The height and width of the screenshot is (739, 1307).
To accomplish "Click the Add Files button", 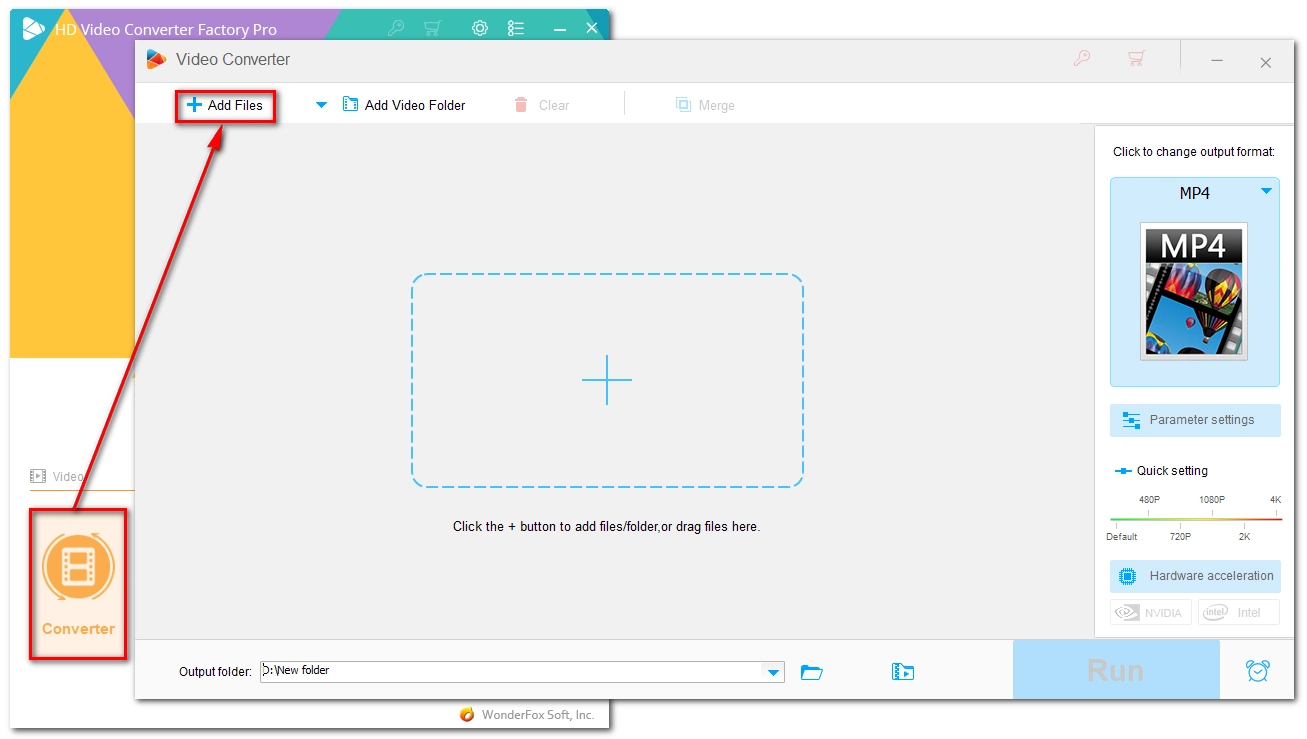I will [225, 105].
